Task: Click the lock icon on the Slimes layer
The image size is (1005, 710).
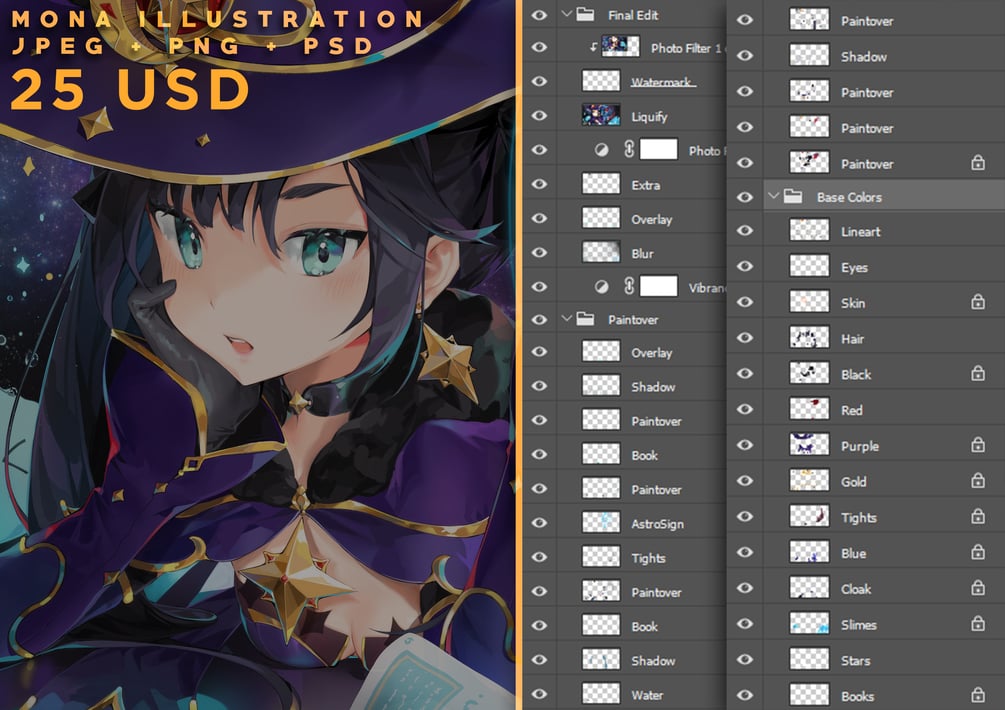Action: 977,623
